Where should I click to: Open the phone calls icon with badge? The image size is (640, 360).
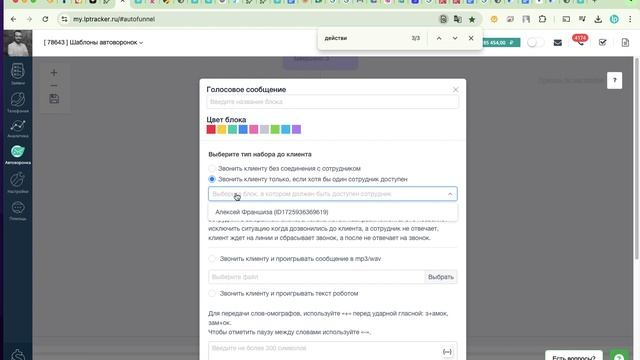pos(580,42)
